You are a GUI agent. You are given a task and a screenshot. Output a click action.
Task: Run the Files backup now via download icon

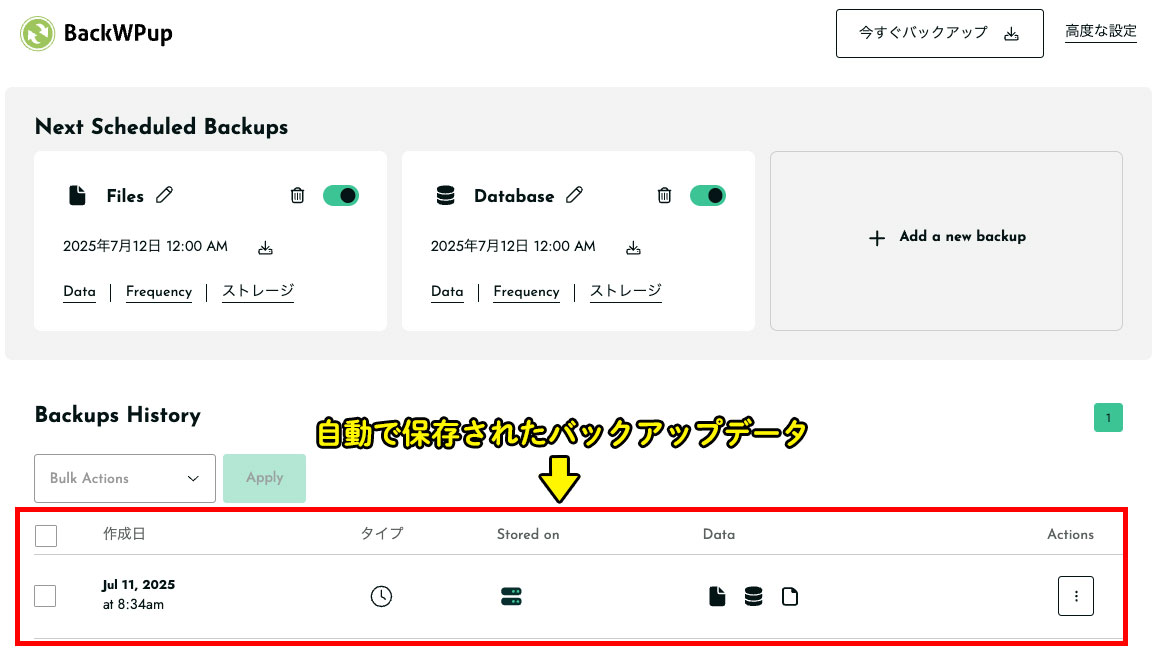(x=265, y=248)
